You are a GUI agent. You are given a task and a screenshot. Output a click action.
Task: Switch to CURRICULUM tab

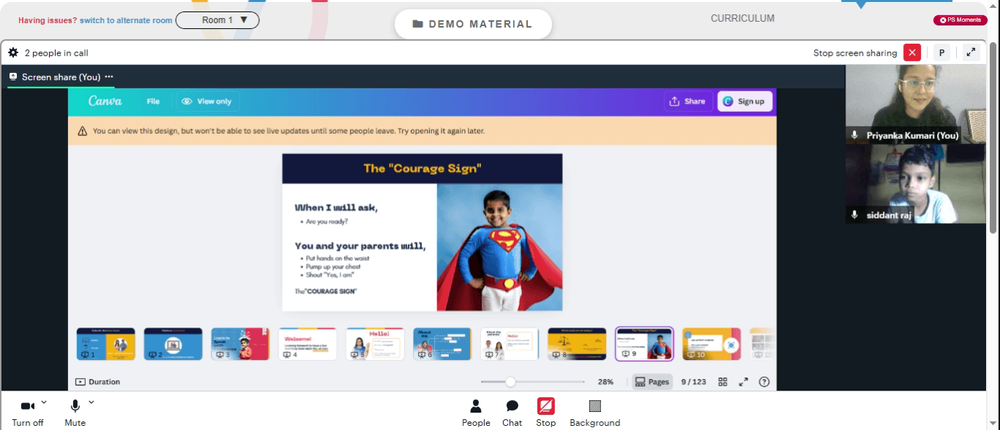742,19
